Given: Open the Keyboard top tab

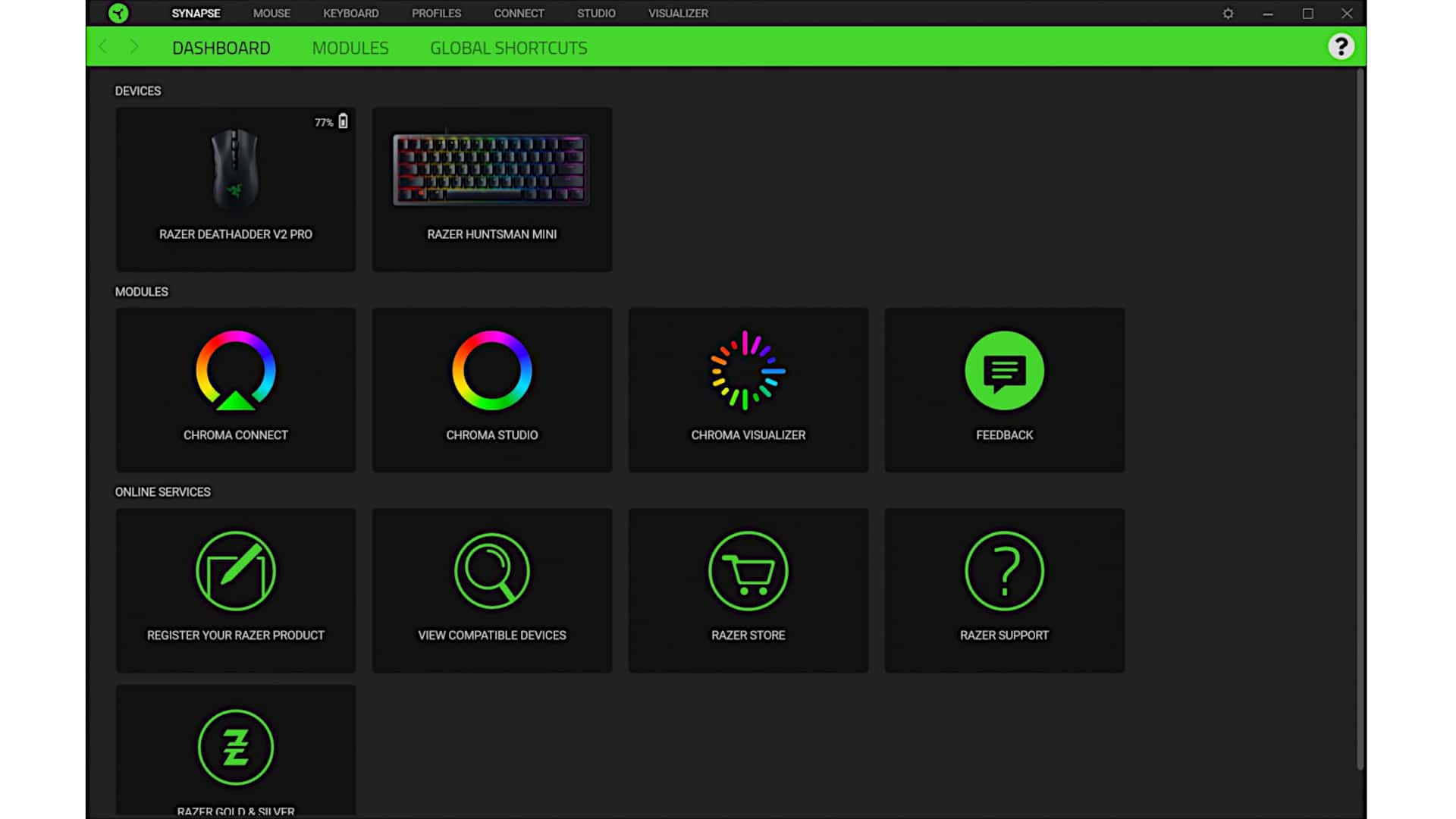Looking at the screenshot, I should [x=350, y=14].
